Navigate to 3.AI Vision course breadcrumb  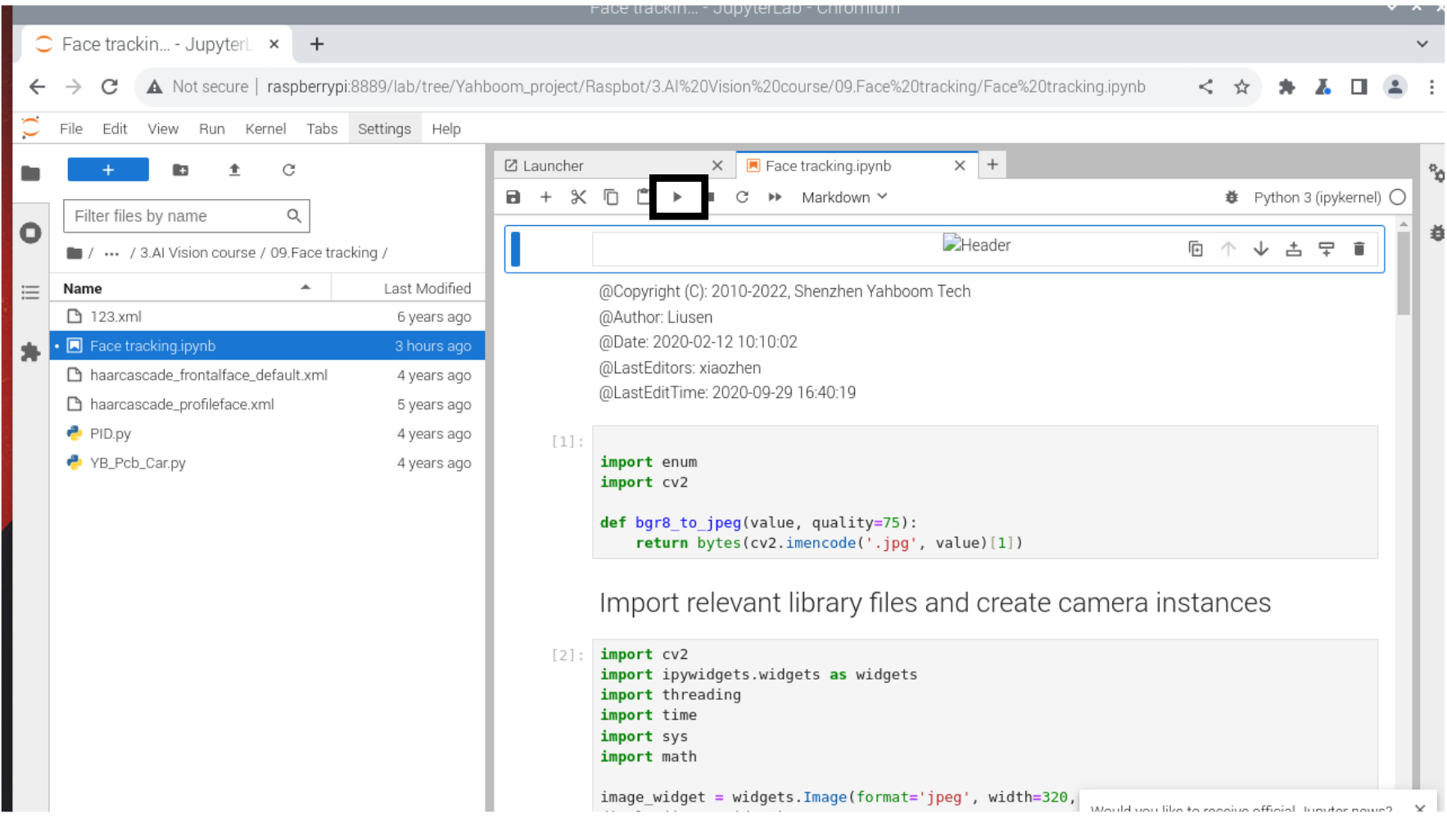(x=197, y=252)
